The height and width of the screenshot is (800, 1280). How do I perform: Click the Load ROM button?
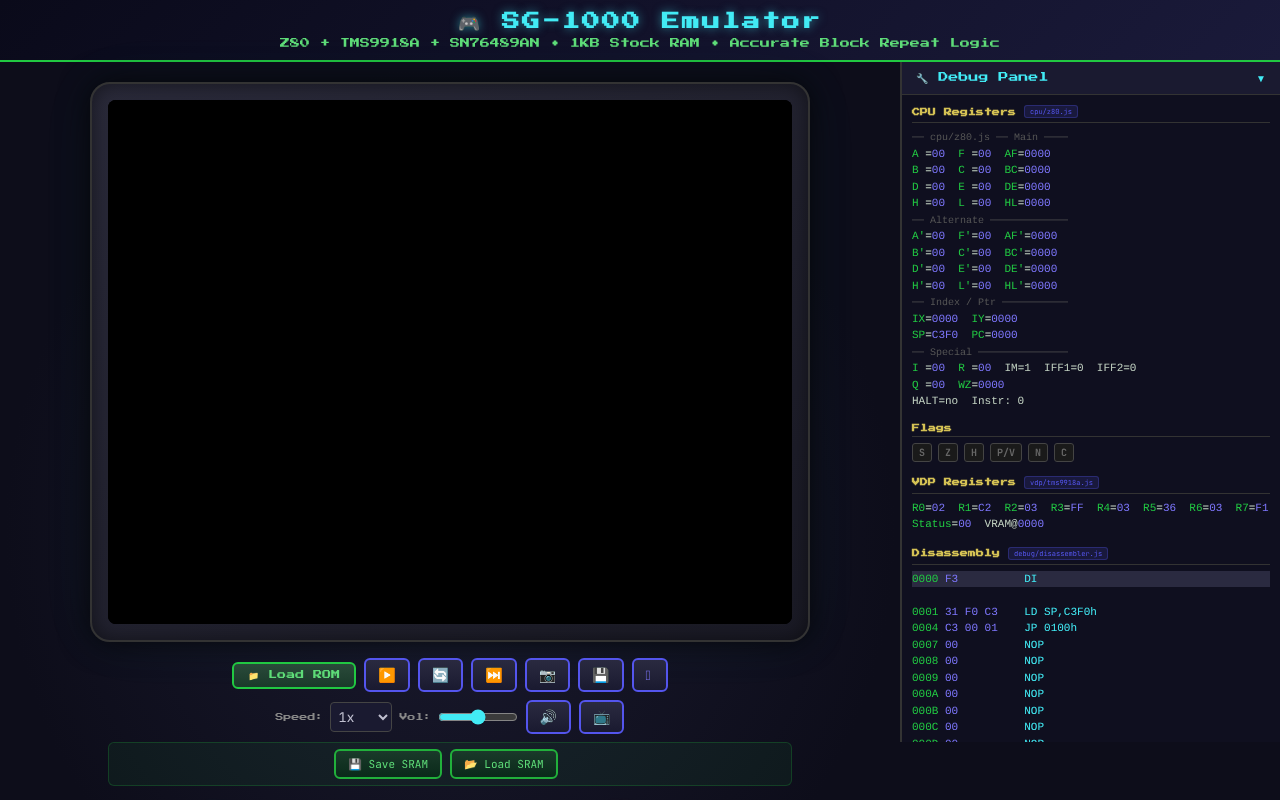pos(294,675)
